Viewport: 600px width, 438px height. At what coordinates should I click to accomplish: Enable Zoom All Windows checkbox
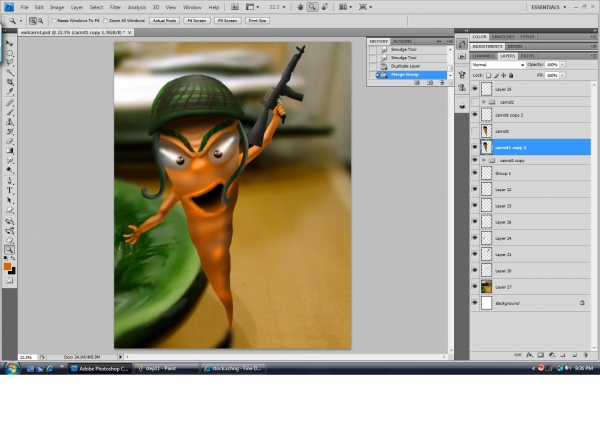[106, 21]
